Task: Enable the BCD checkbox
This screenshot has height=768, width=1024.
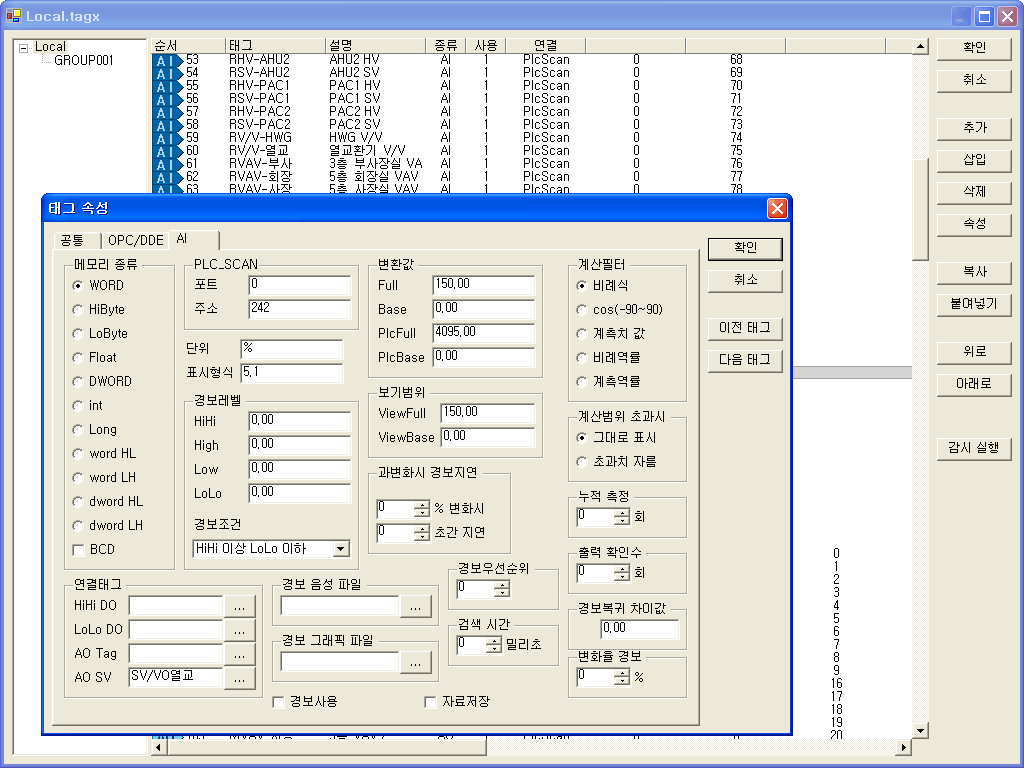Action: coord(79,549)
